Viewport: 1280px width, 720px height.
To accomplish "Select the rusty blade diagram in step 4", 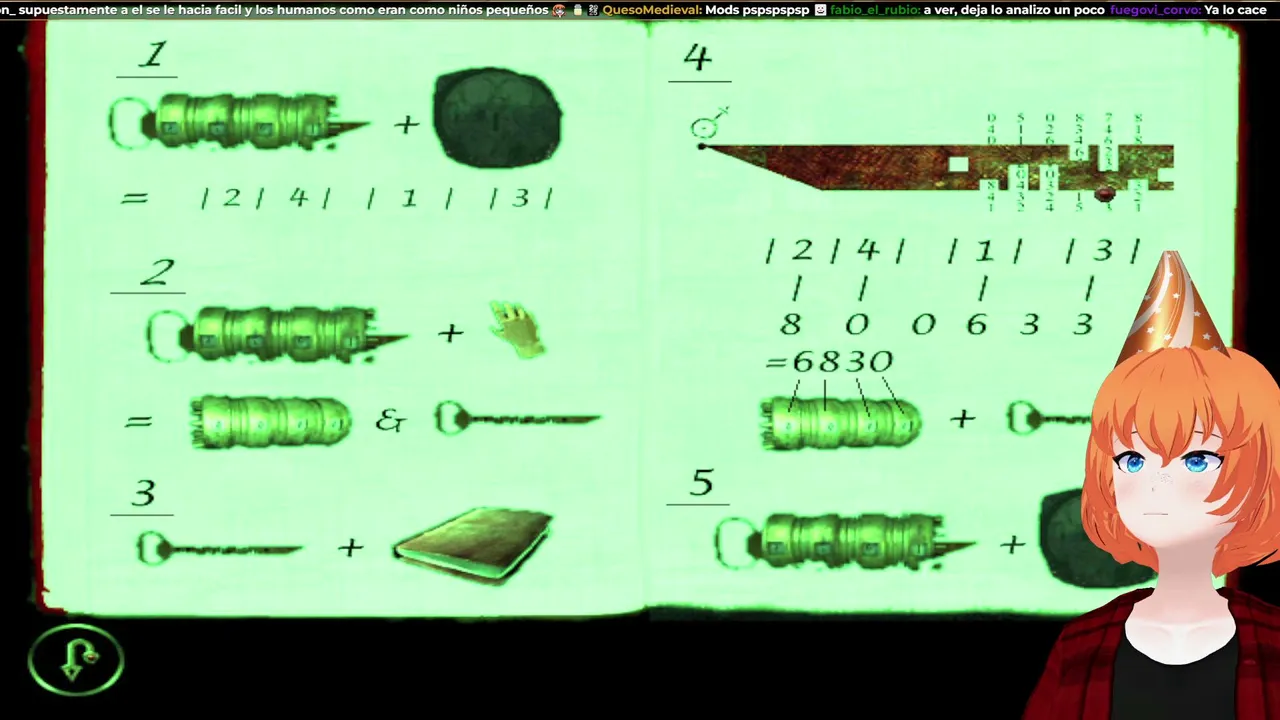I will coord(936,166).
